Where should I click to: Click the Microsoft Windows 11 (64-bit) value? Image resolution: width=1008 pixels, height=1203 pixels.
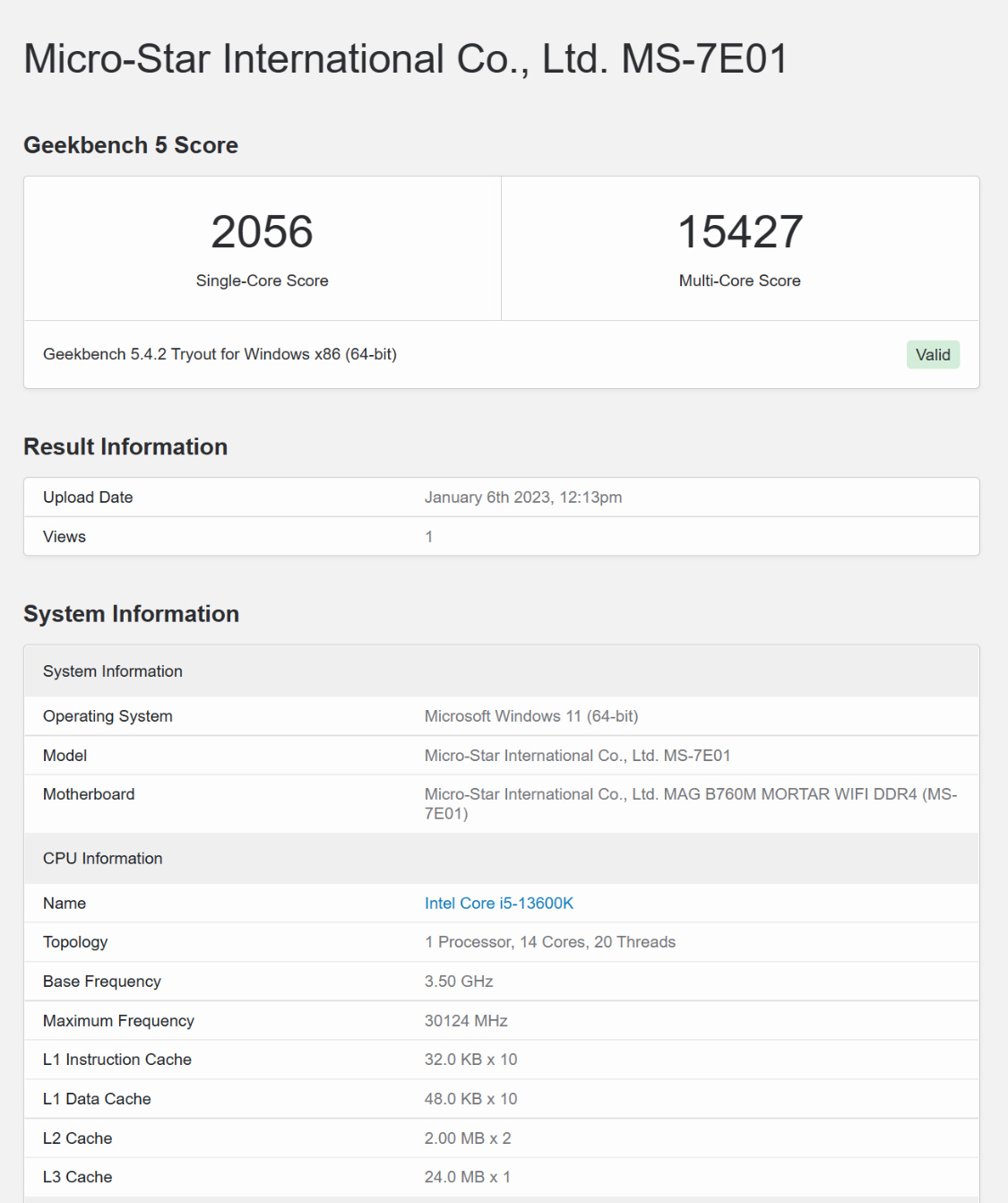[531, 716]
